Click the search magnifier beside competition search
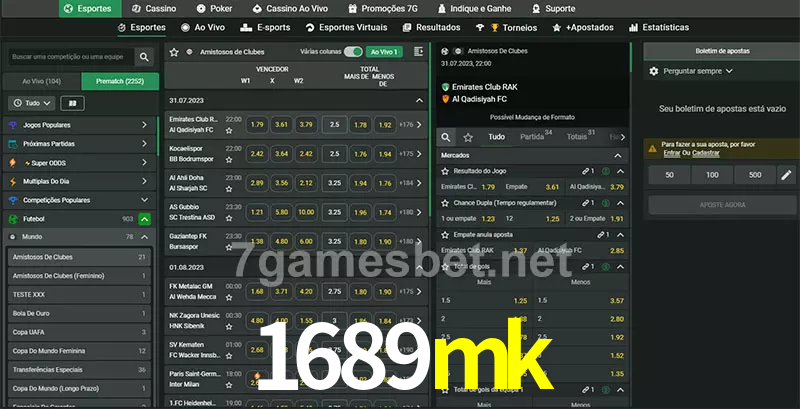This screenshot has height=409, width=800. [145, 58]
